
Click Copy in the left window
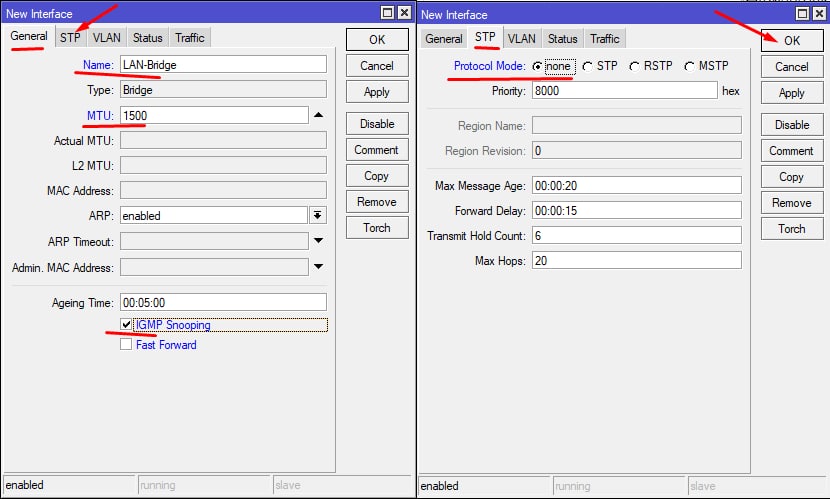point(377,176)
